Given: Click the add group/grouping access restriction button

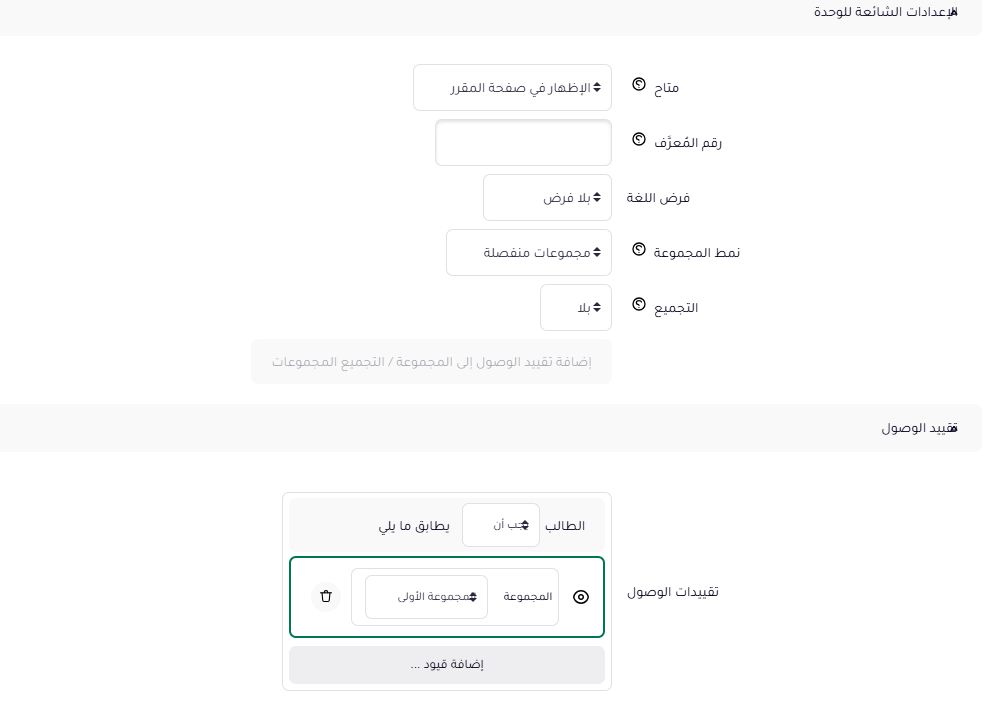Looking at the screenshot, I should click(431, 361).
